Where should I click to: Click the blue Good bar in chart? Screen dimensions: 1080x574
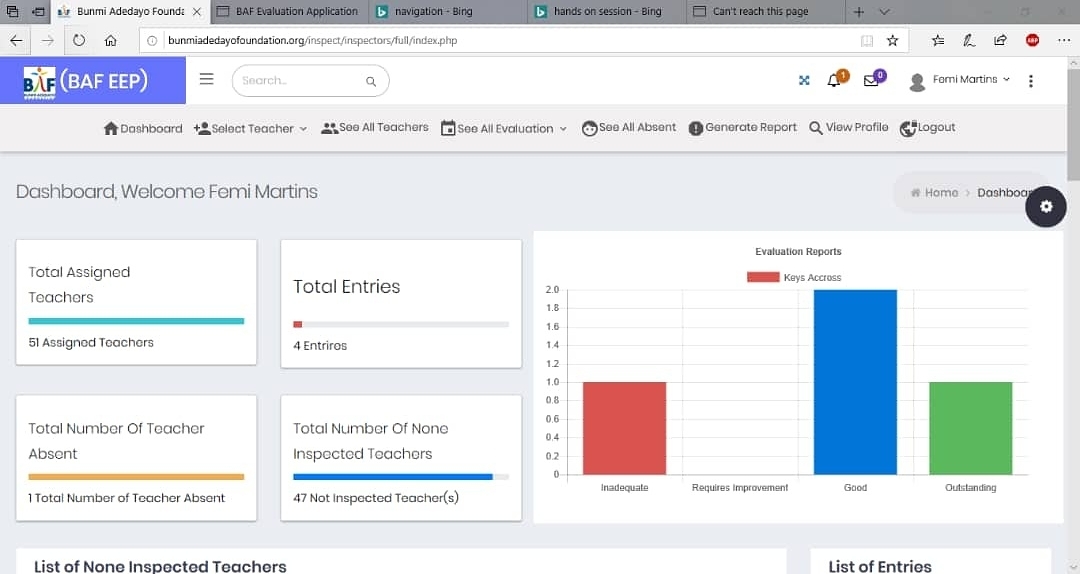point(855,381)
